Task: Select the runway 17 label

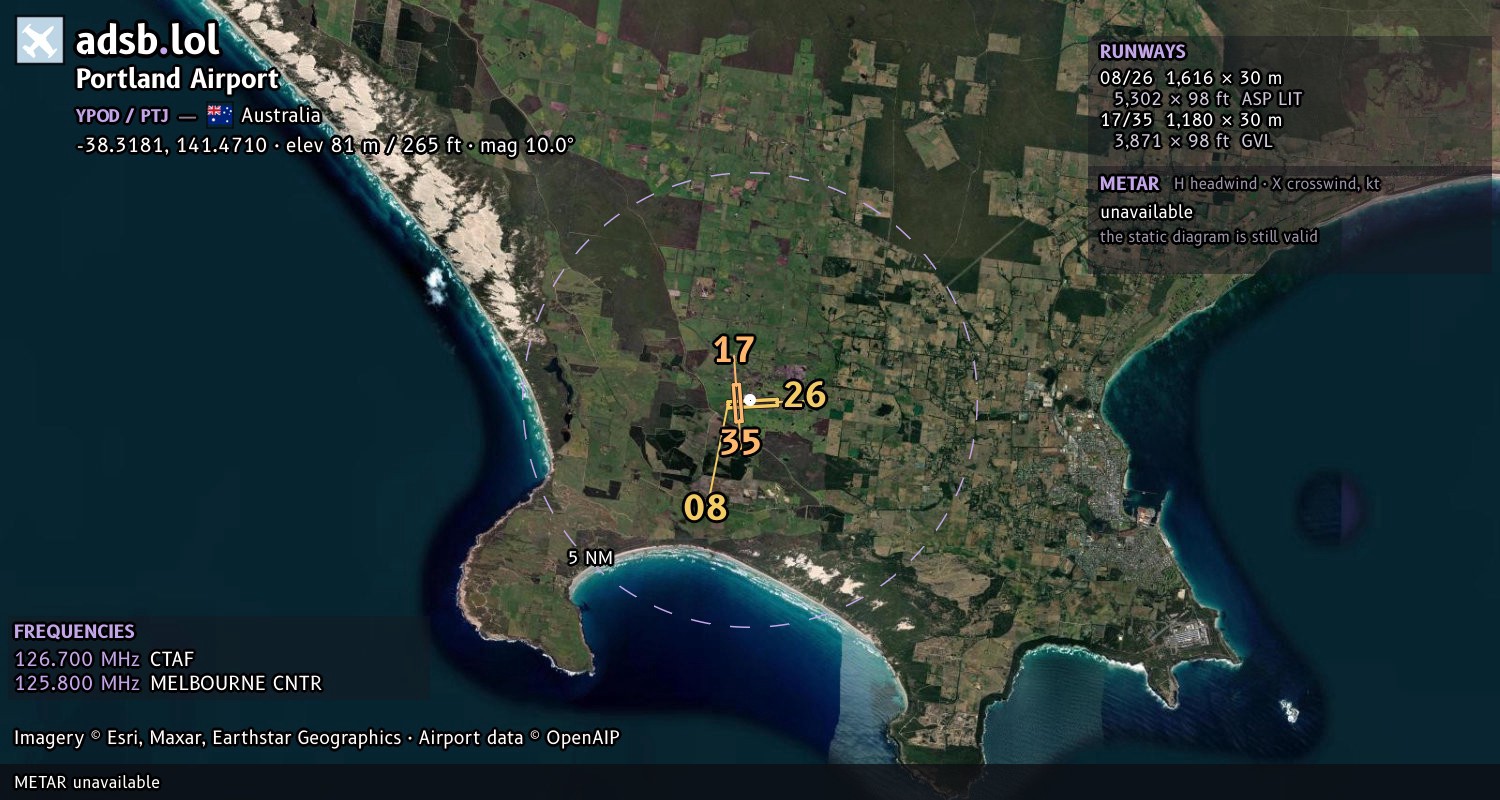Action: 733,350
